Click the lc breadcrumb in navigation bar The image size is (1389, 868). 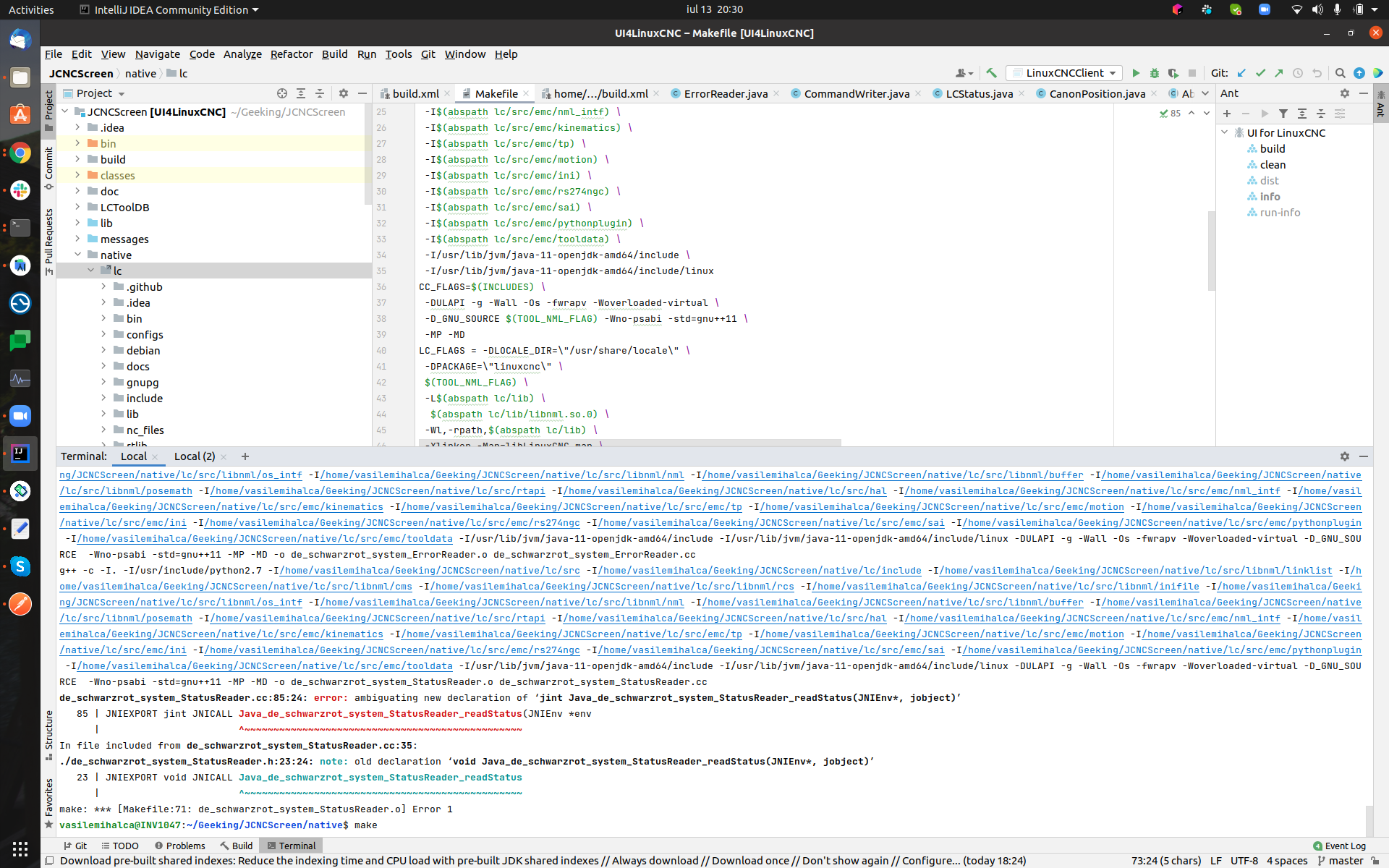pos(178,74)
